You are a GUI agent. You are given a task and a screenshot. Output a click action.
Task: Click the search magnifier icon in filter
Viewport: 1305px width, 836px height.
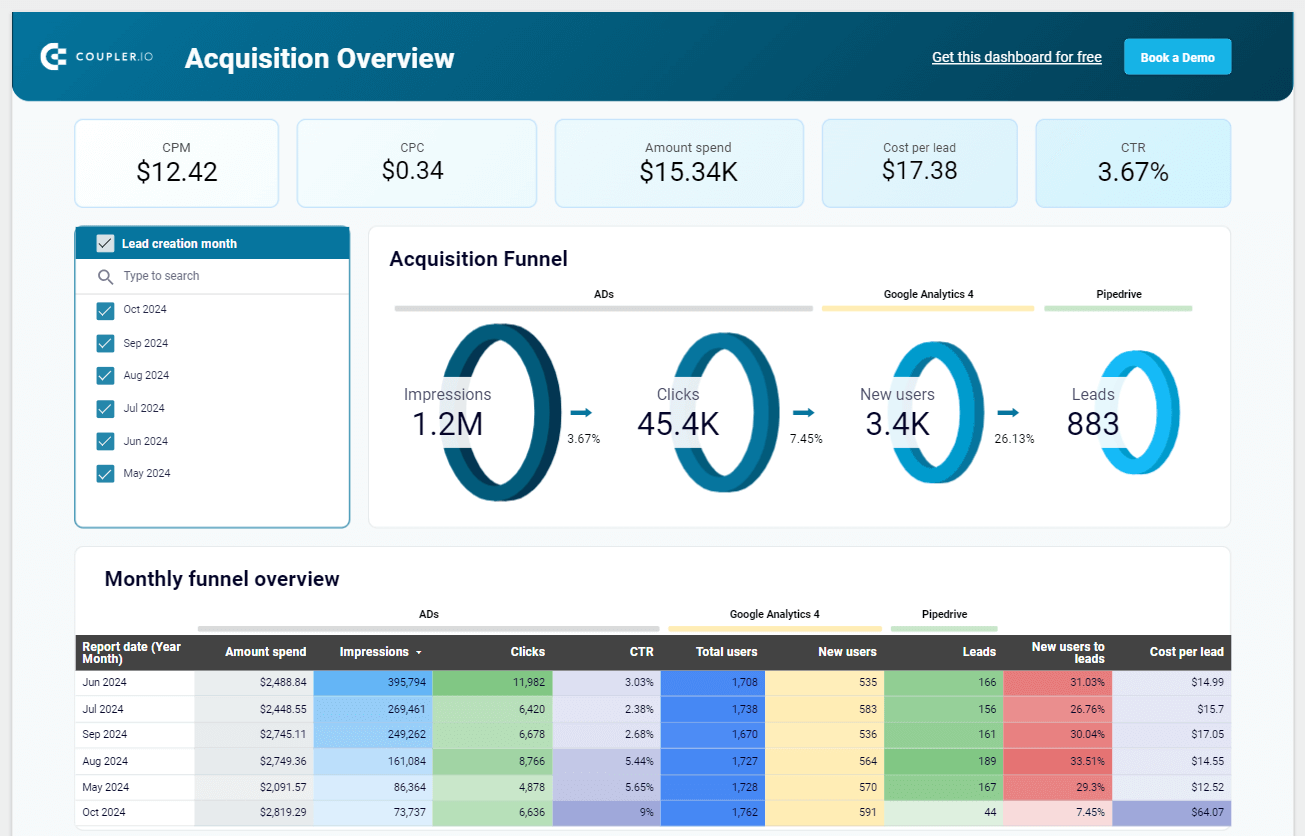tap(105, 277)
